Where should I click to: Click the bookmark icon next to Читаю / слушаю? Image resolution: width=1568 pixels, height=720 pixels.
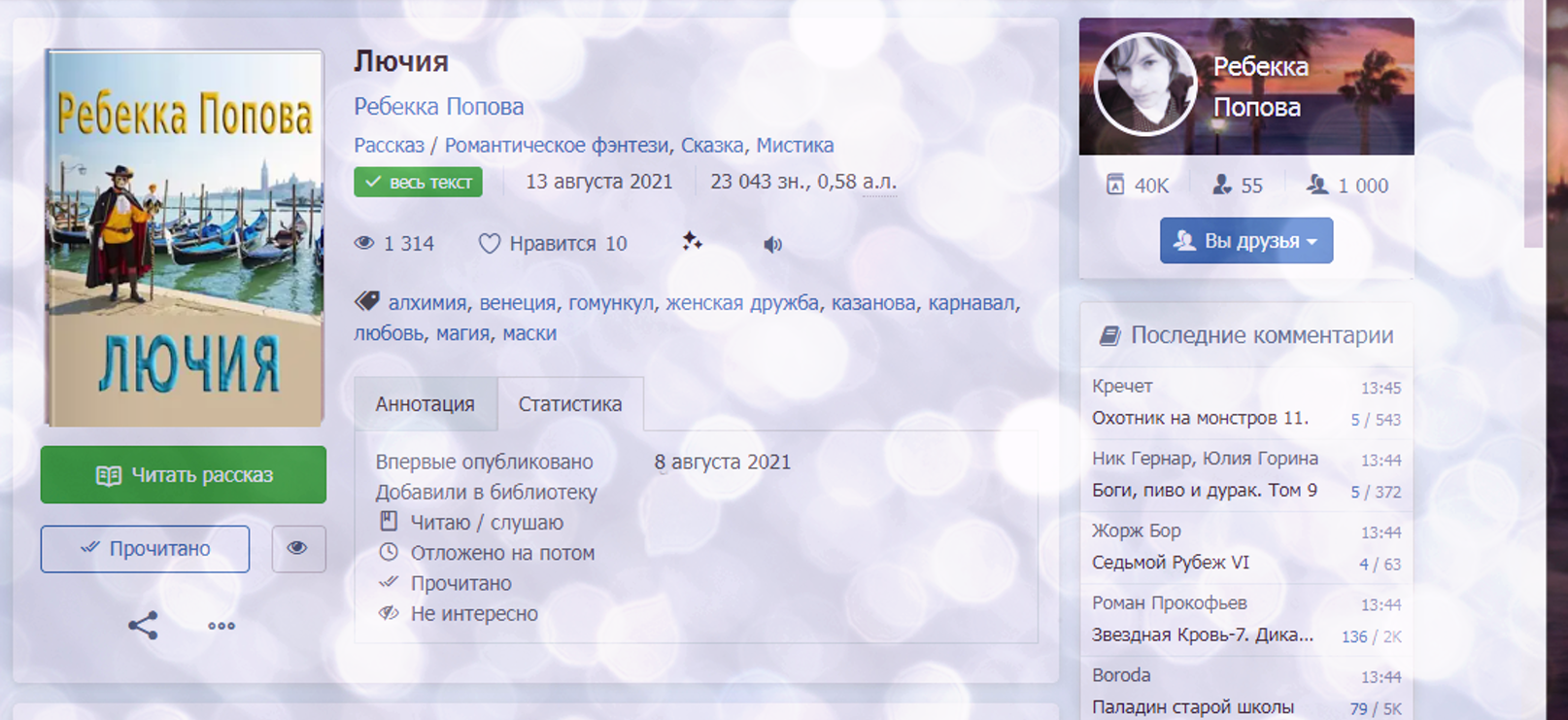389,522
